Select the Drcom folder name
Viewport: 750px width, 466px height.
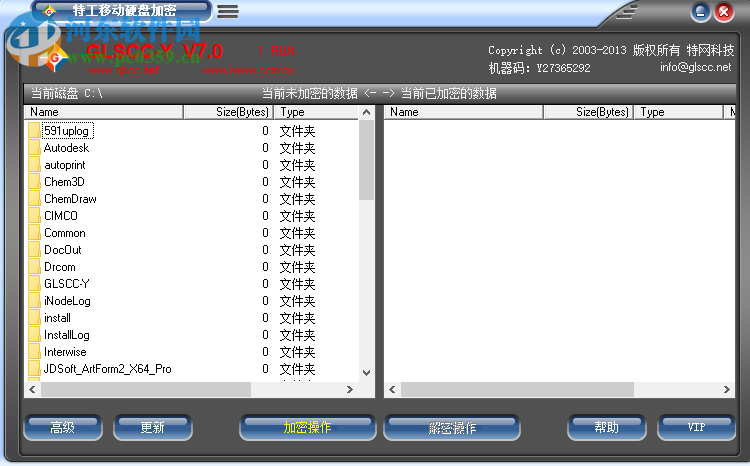[x=60, y=267]
